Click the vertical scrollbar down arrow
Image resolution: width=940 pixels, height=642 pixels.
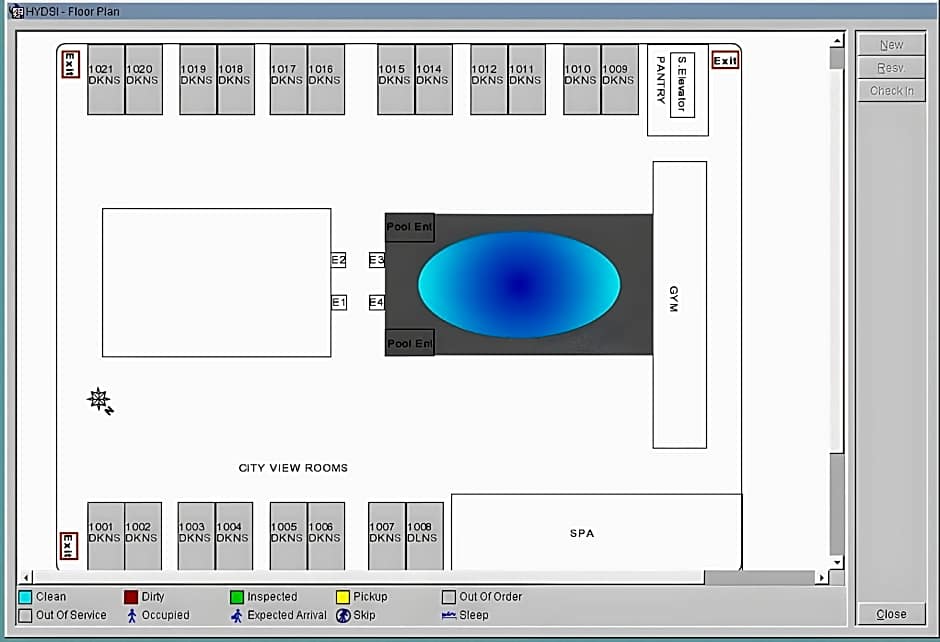point(837,562)
